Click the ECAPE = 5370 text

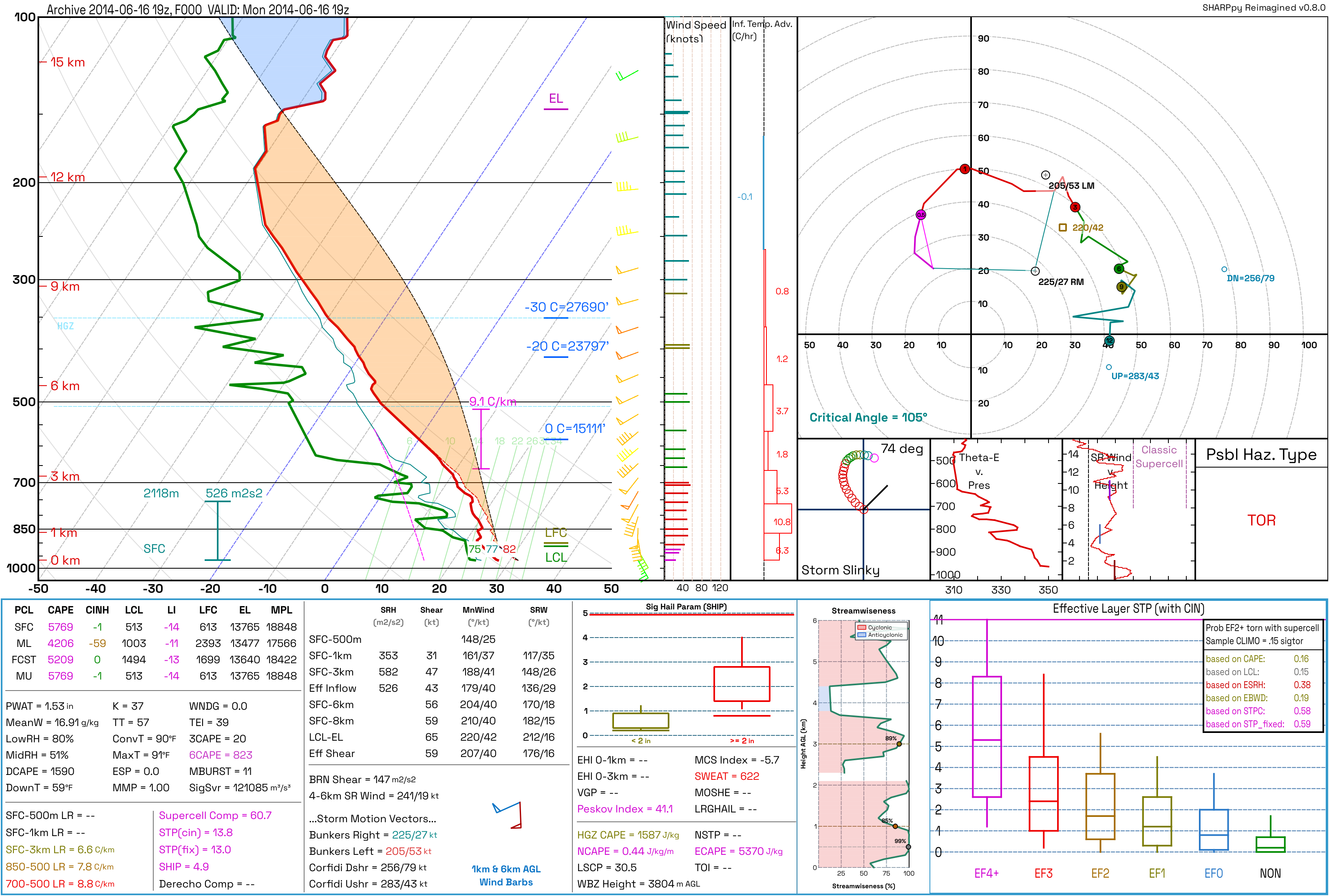click(x=739, y=852)
